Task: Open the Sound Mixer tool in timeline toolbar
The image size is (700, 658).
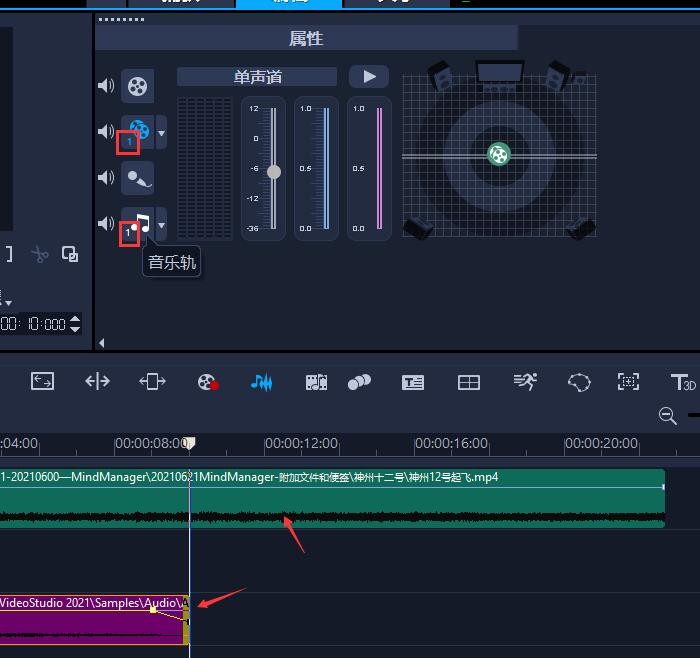Action: pyautogui.click(x=261, y=382)
